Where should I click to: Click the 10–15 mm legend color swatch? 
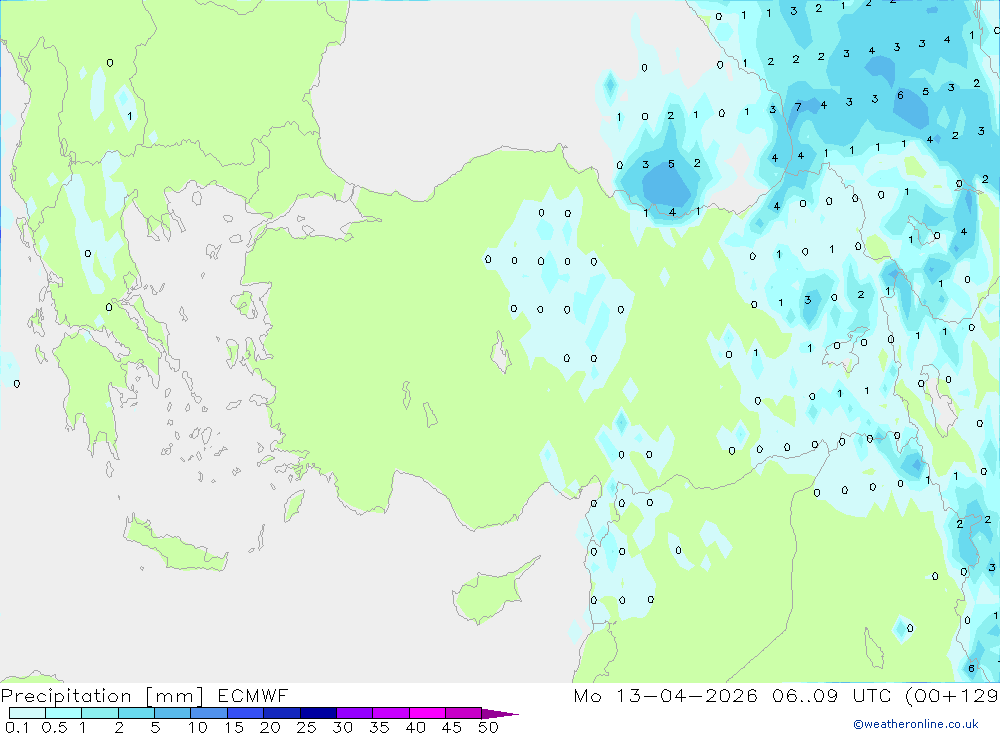point(209,713)
